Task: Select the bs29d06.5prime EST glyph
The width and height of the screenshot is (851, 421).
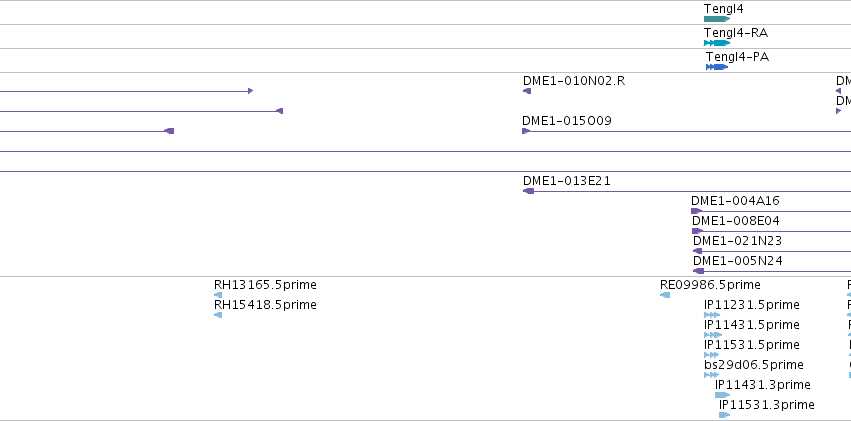Action: [x=712, y=375]
